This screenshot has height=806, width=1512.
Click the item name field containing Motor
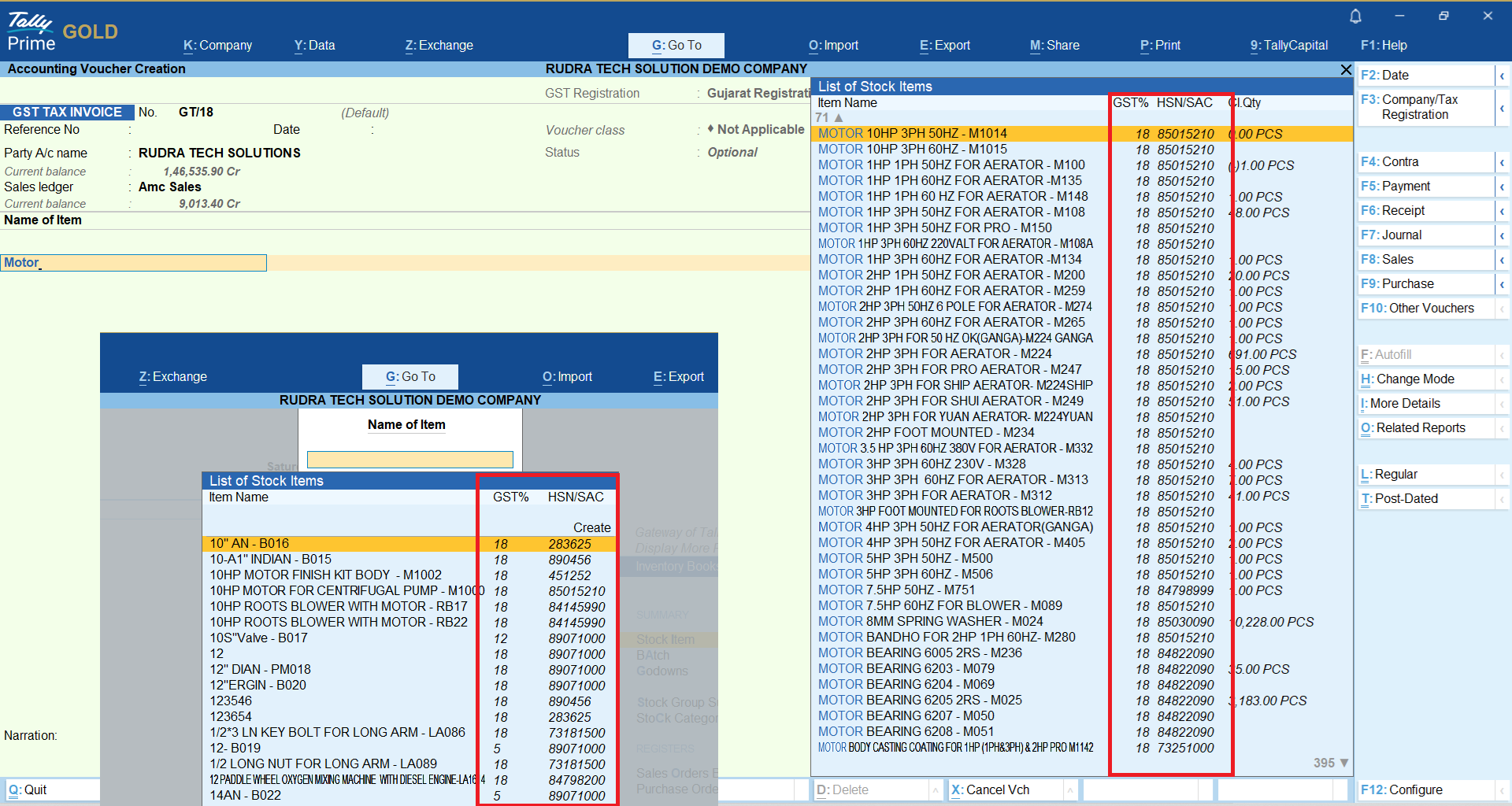134,263
